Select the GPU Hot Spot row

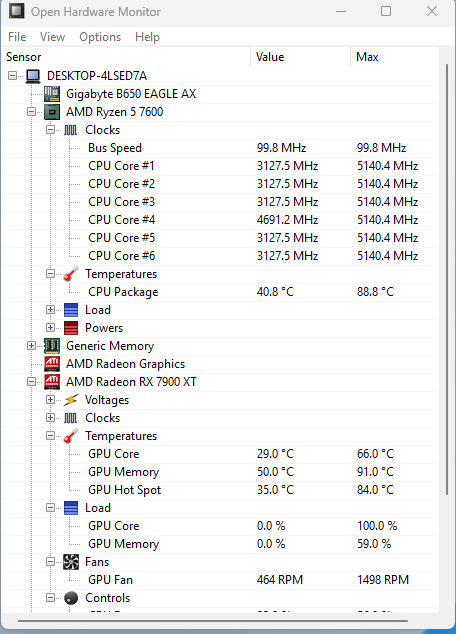[x=220, y=490]
